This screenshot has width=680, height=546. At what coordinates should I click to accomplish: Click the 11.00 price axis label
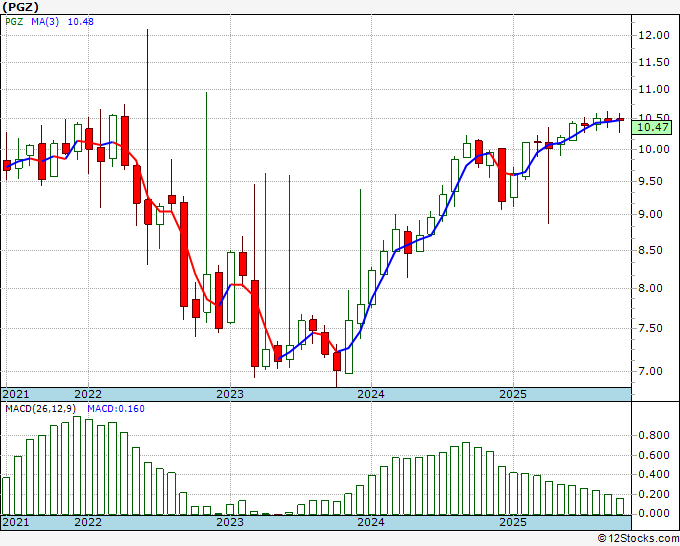click(x=653, y=90)
